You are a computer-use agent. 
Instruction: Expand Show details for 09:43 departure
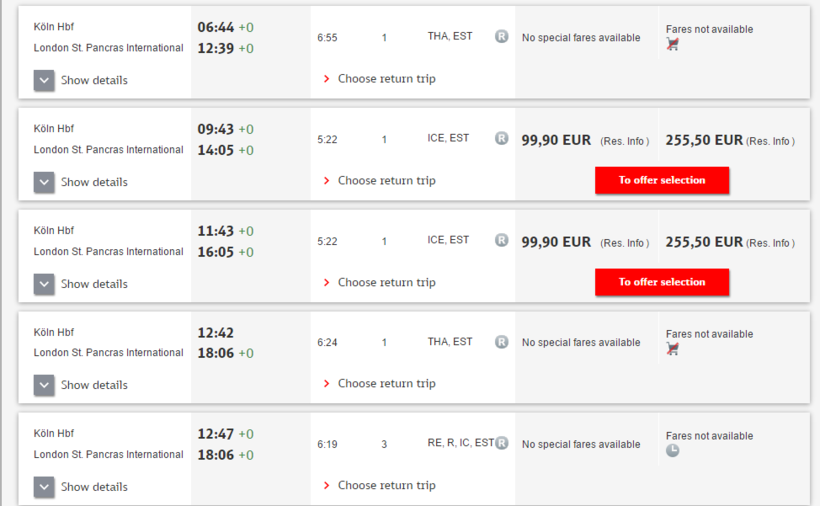(44, 182)
